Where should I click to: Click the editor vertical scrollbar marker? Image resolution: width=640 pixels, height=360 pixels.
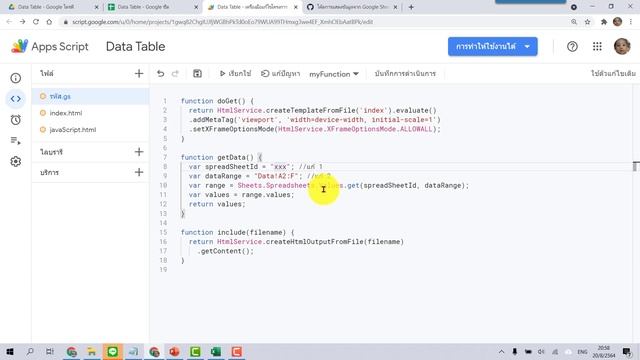coord(636,166)
